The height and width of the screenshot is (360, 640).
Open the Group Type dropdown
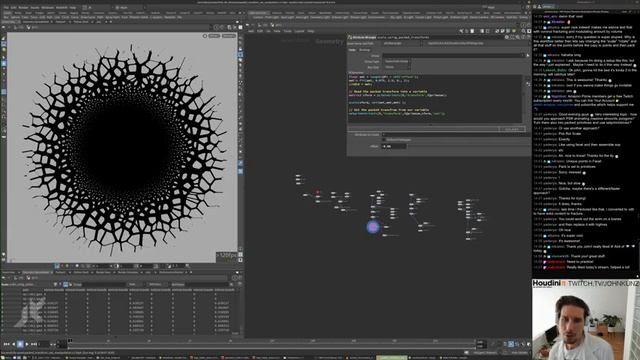coord(397,61)
